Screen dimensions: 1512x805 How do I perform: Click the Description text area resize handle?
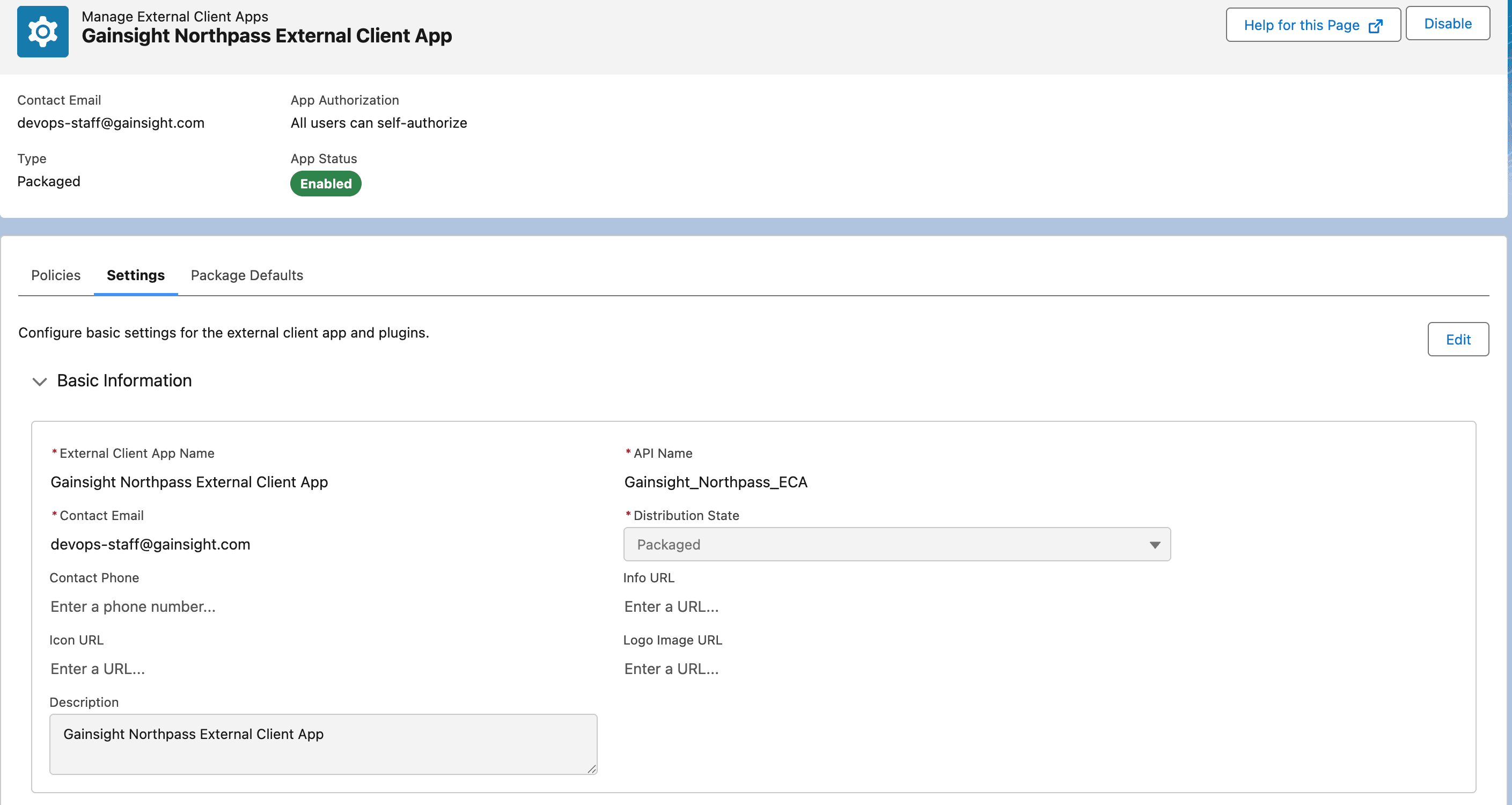[592, 769]
